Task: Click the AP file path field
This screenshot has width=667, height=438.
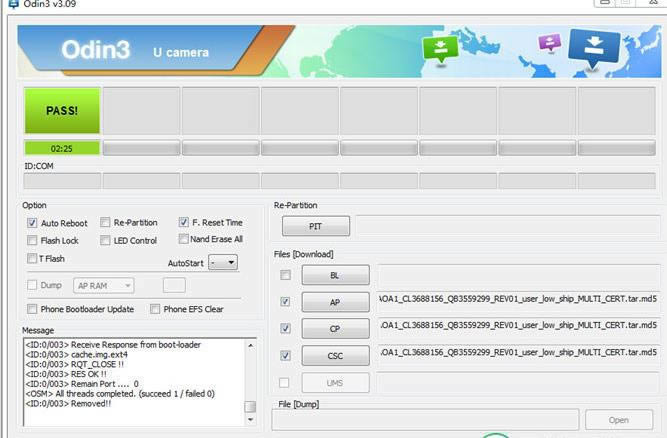Action: click(x=518, y=300)
